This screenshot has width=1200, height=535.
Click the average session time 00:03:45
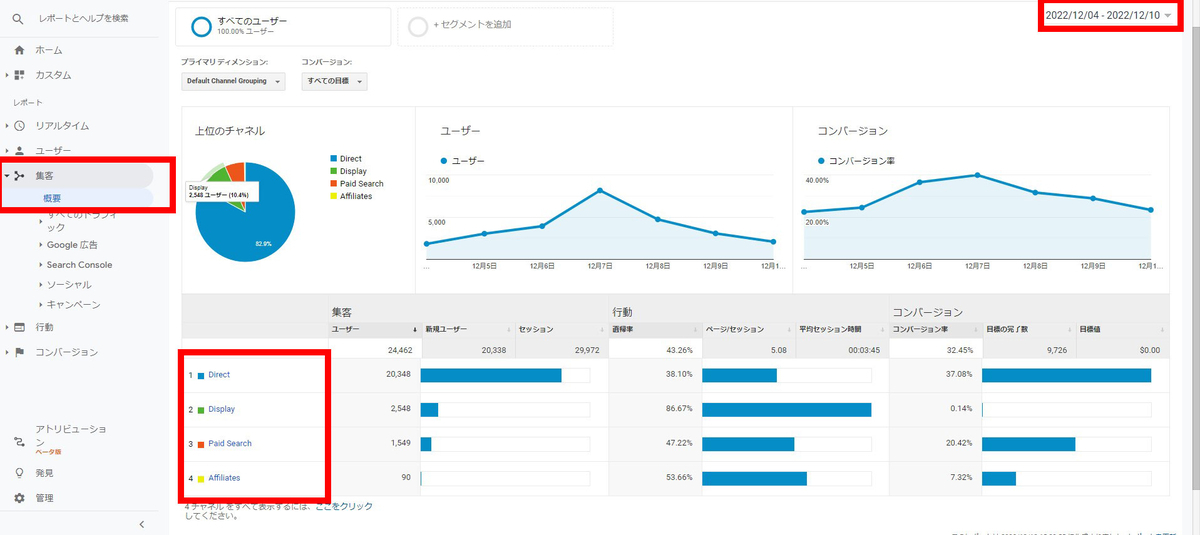point(866,350)
